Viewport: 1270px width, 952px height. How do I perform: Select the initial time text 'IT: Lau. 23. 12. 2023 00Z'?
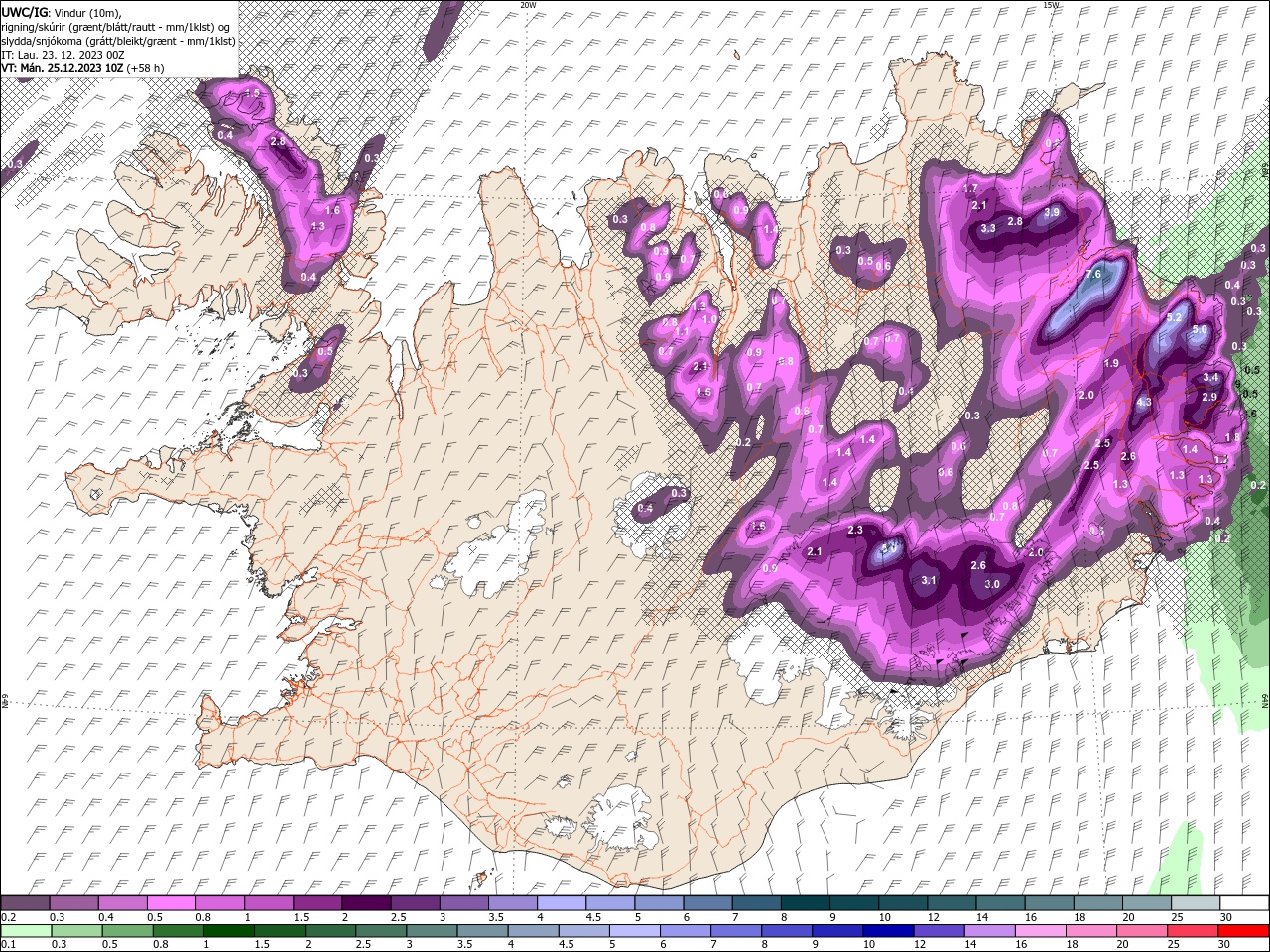(63, 55)
